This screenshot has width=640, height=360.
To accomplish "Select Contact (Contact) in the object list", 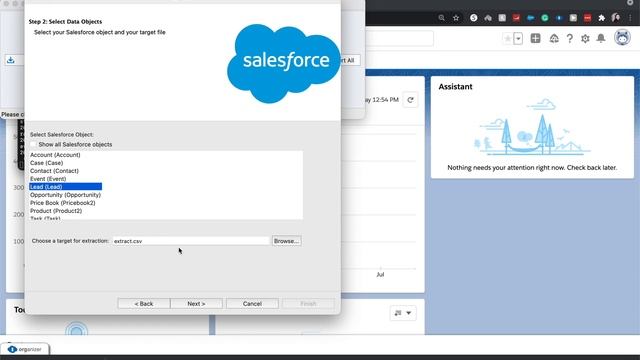I will [54, 171].
